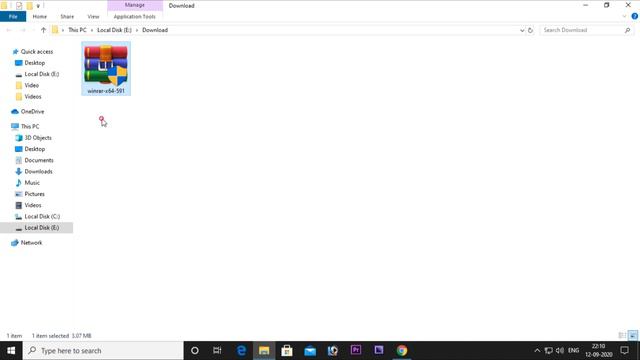This screenshot has height=360, width=640.
Task: Click the search magnifier icon
Action: coord(627,30)
